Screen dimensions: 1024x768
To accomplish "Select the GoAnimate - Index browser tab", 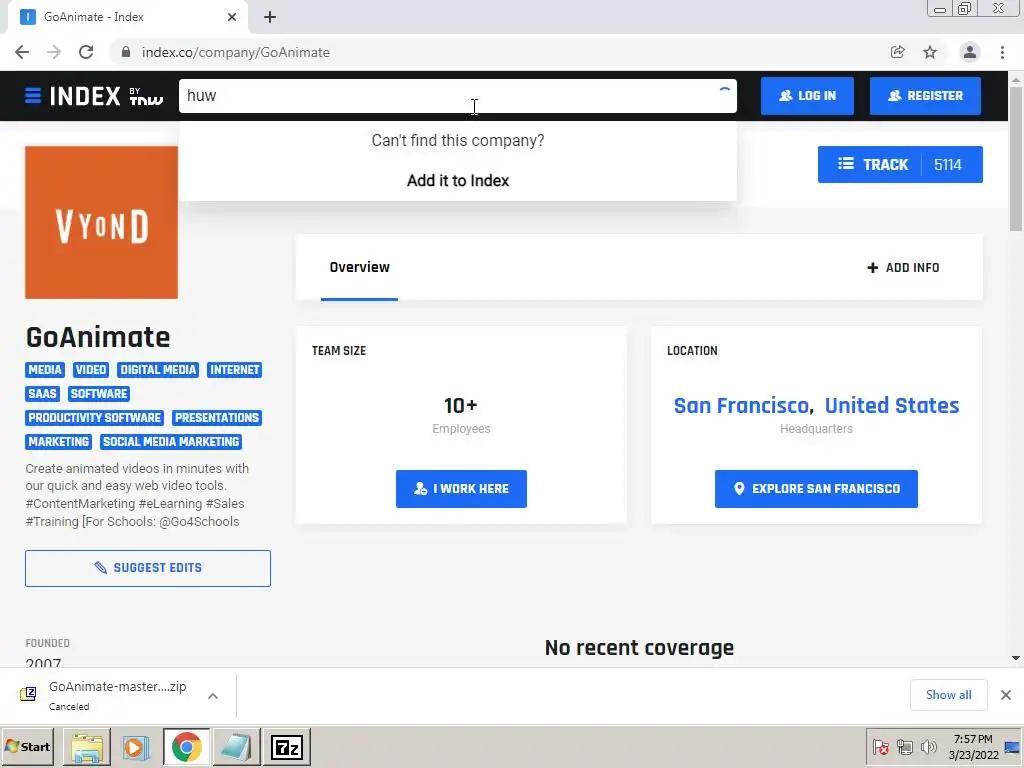I will pos(127,17).
